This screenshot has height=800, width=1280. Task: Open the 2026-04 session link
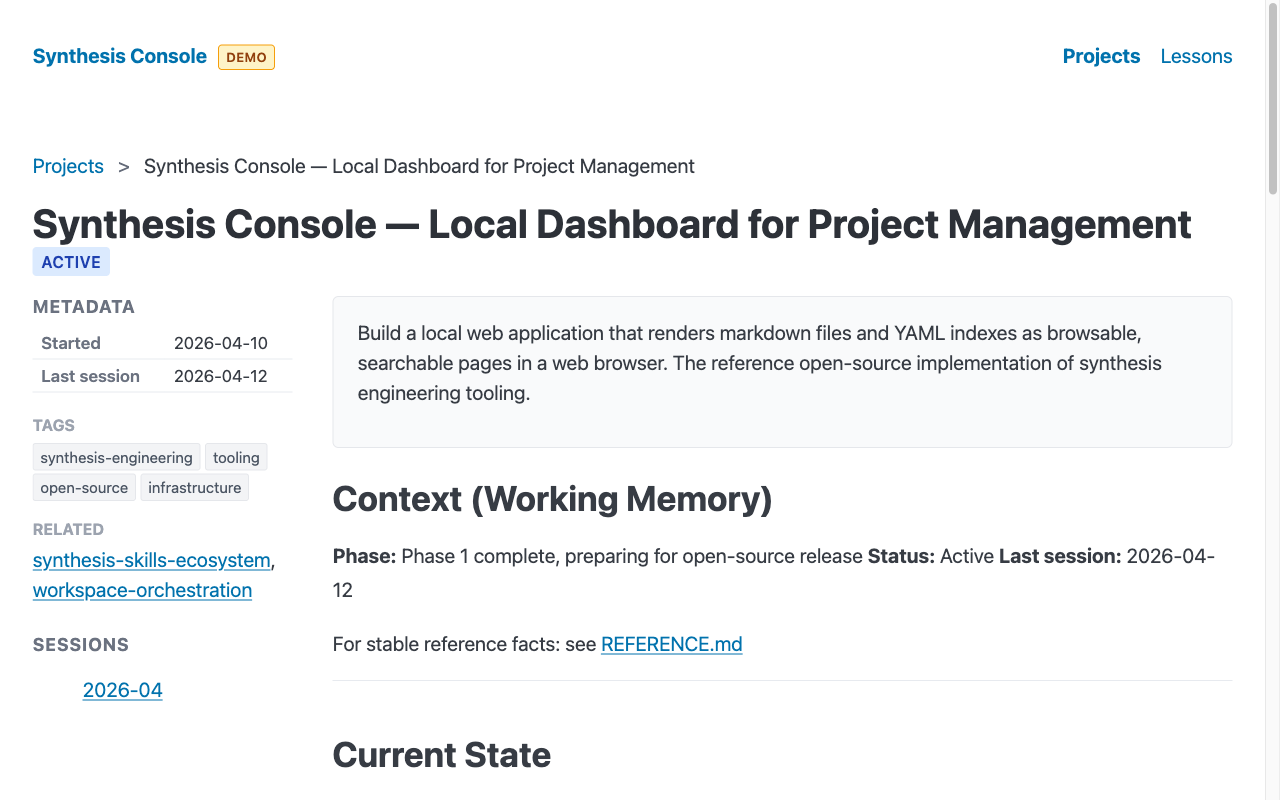point(122,690)
